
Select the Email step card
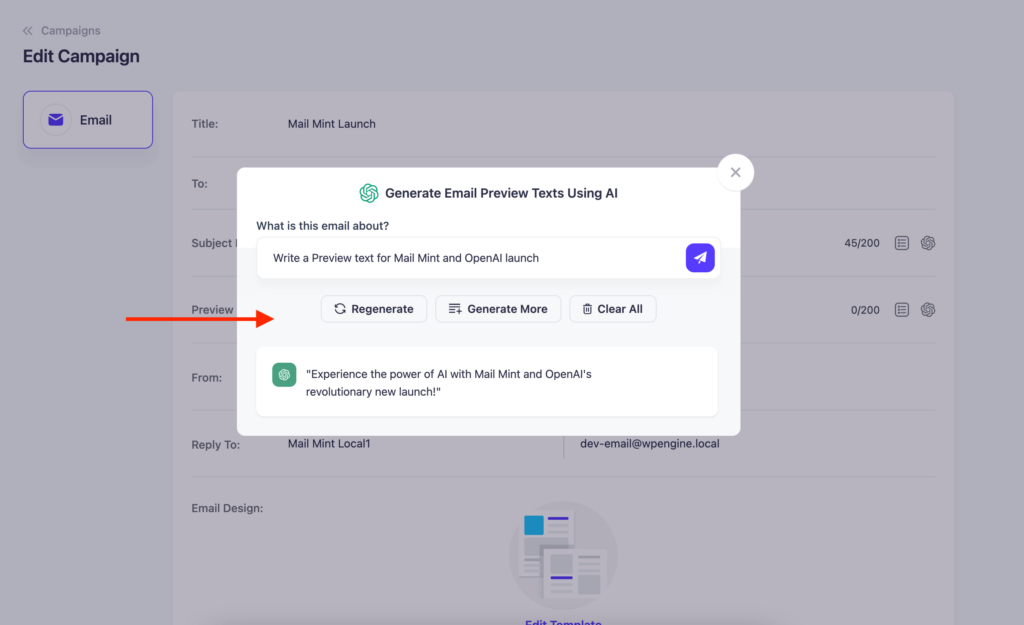[88, 120]
